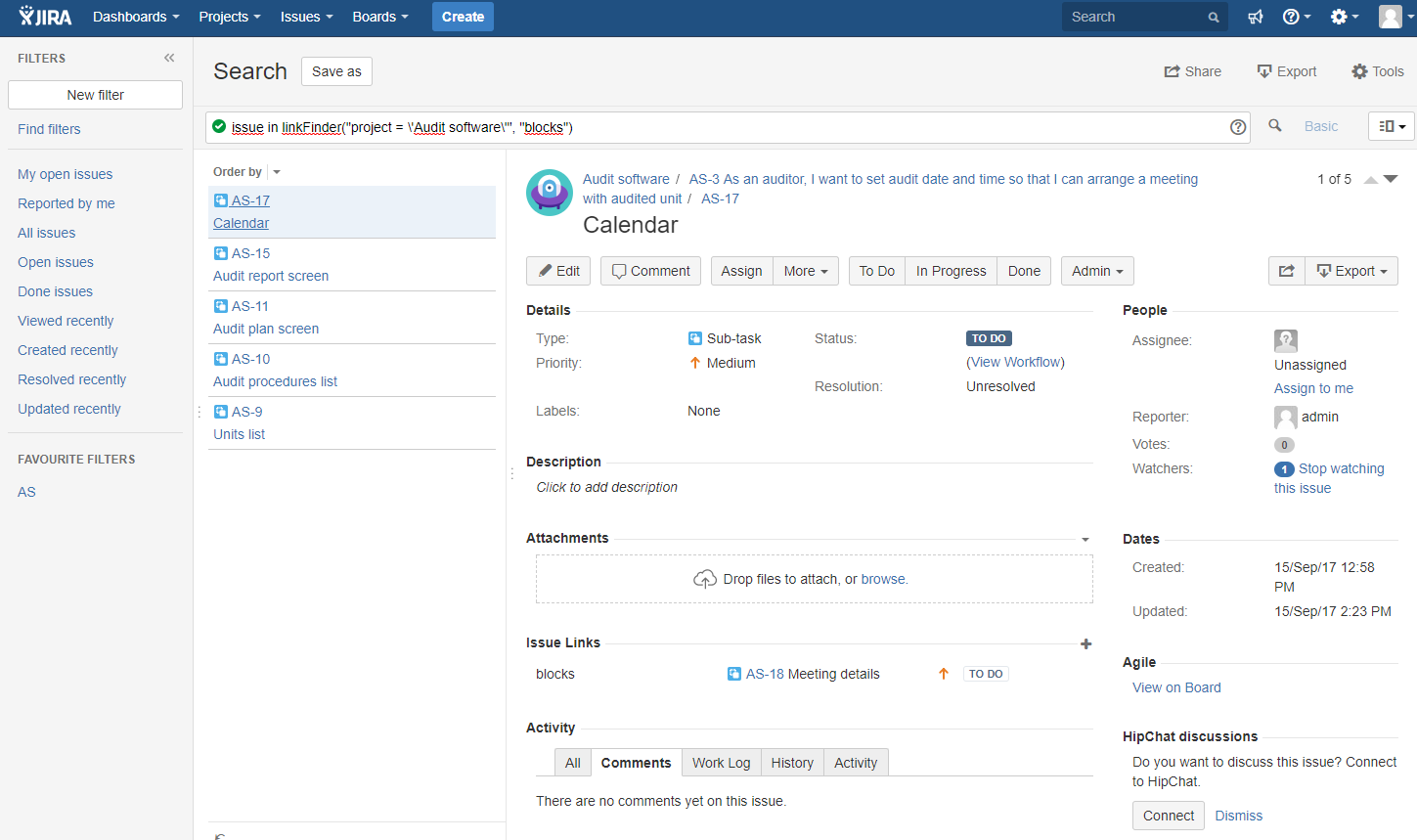The image size is (1417, 840).
Task: Click the Assign button
Action: [741, 271]
